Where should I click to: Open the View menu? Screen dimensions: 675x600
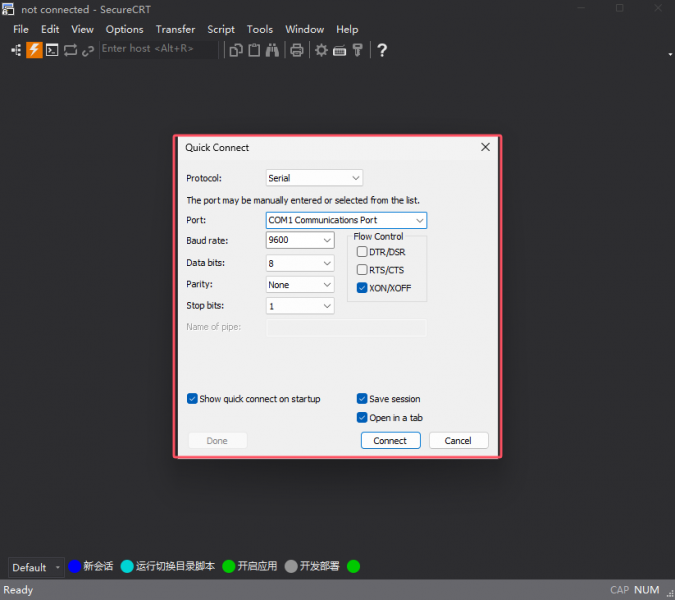(x=82, y=29)
